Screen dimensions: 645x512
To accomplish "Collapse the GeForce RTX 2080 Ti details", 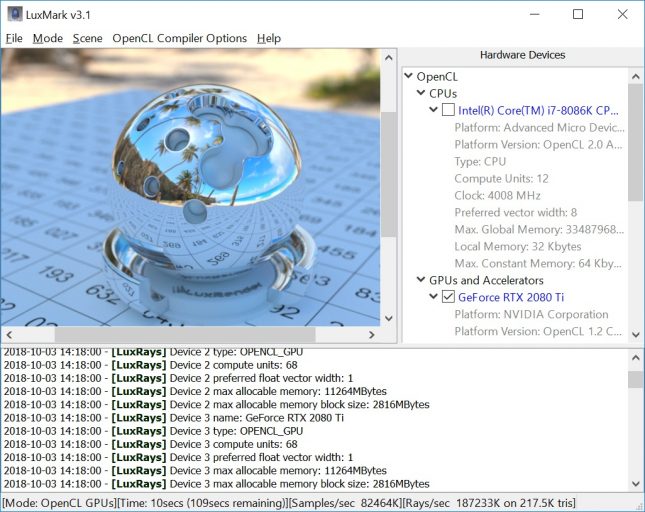I will coord(433,296).
